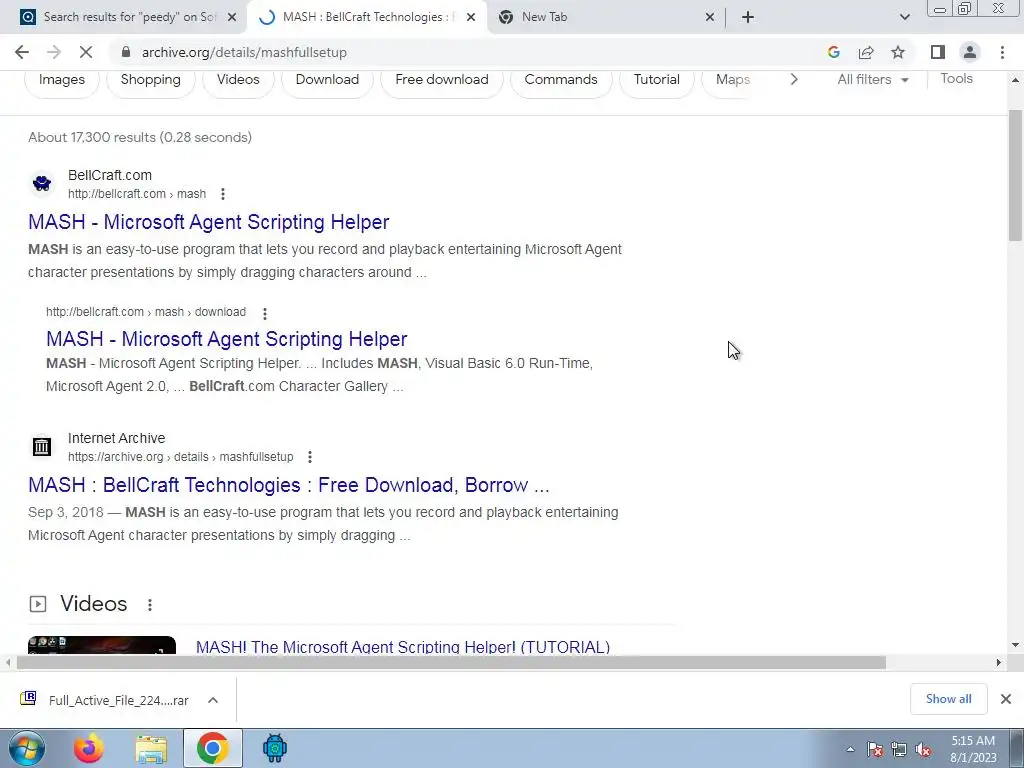Image resolution: width=1024 pixels, height=768 pixels.
Task: Click the muted volume tray icon
Action: 923,750
